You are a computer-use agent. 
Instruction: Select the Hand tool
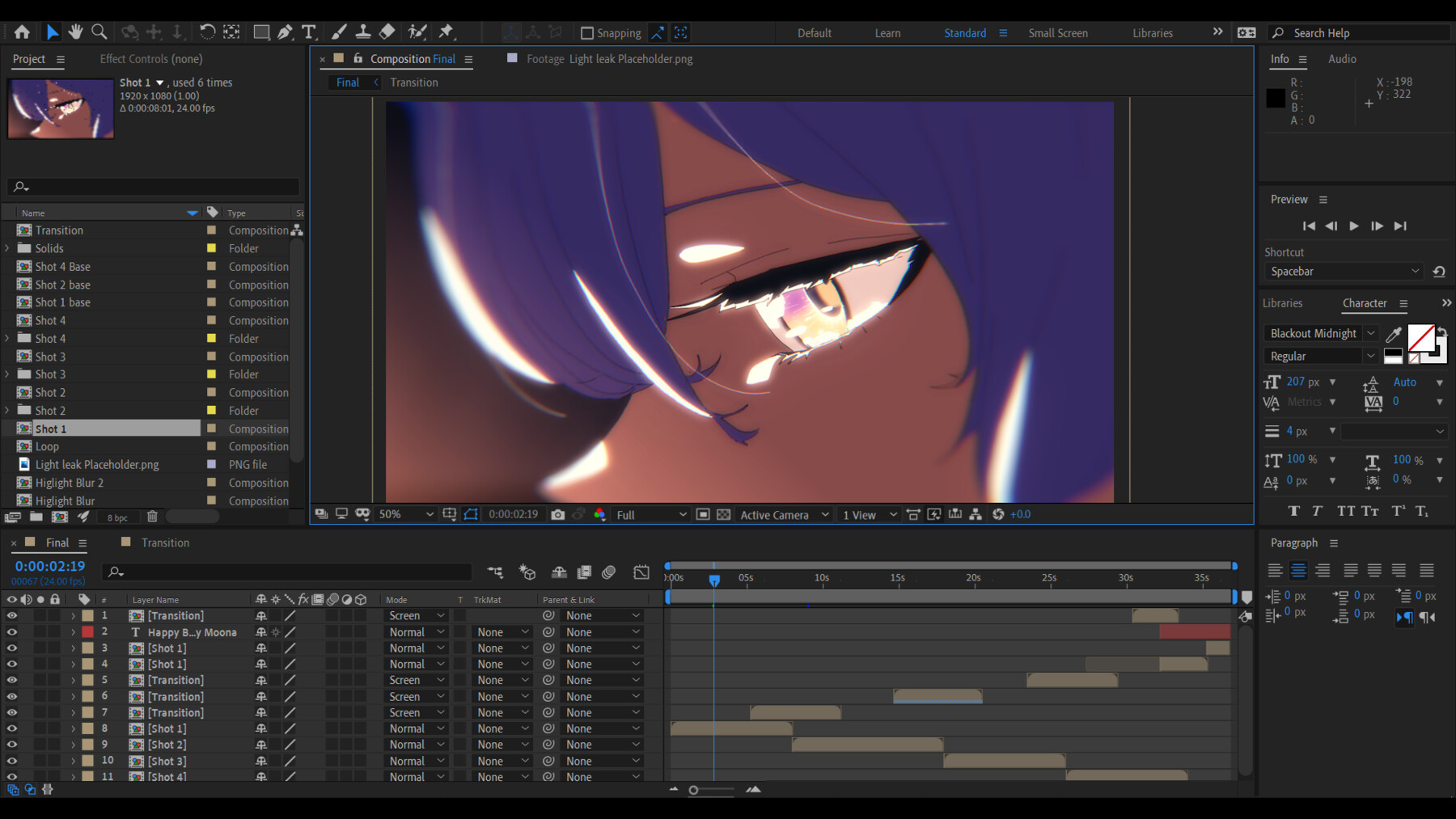(x=75, y=32)
